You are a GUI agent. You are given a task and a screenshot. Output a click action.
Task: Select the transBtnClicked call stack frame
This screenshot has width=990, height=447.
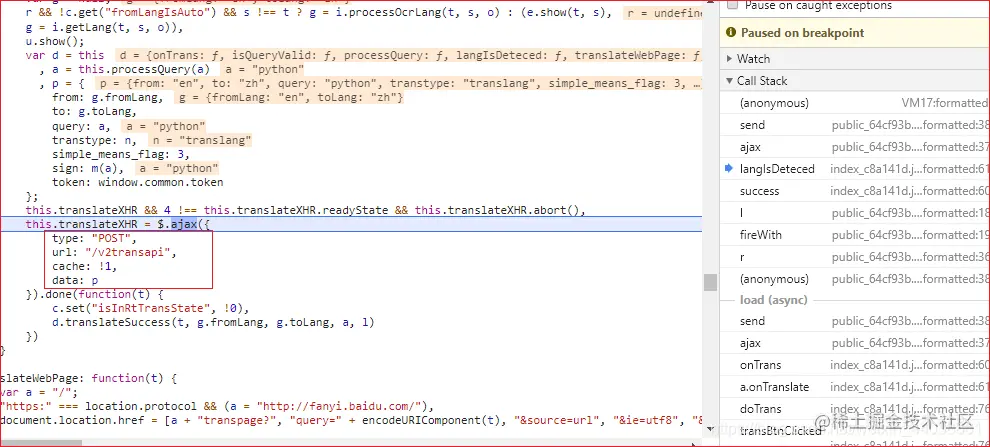click(780, 431)
